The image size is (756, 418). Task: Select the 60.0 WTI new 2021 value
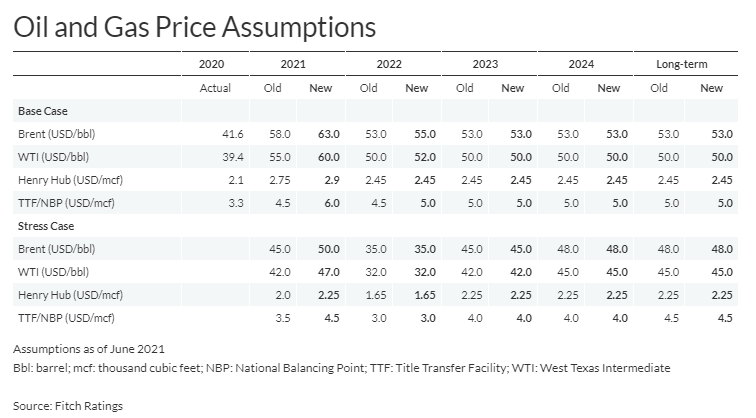[320, 156]
